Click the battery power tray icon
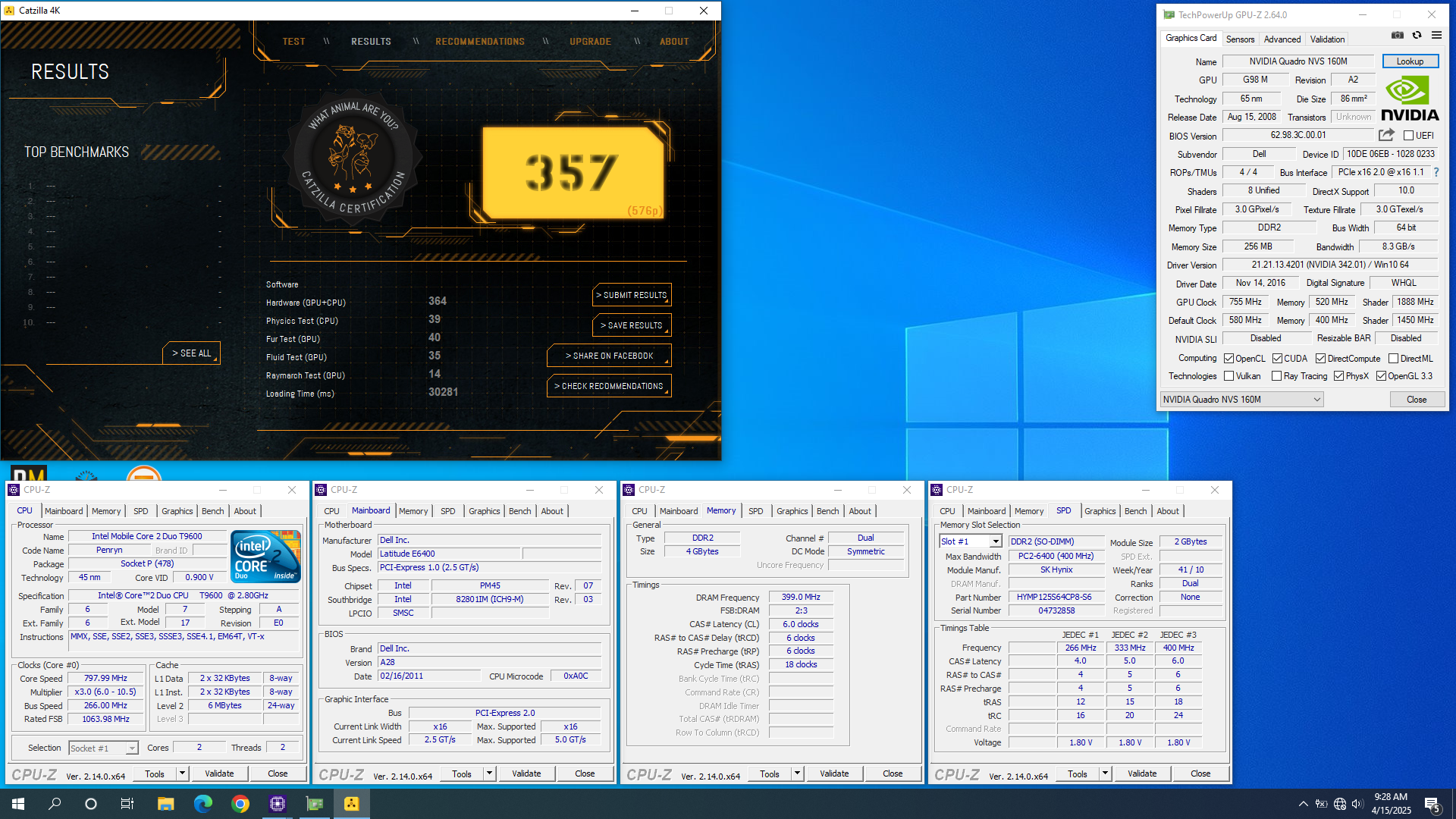The image size is (1456, 819). click(1321, 804)
